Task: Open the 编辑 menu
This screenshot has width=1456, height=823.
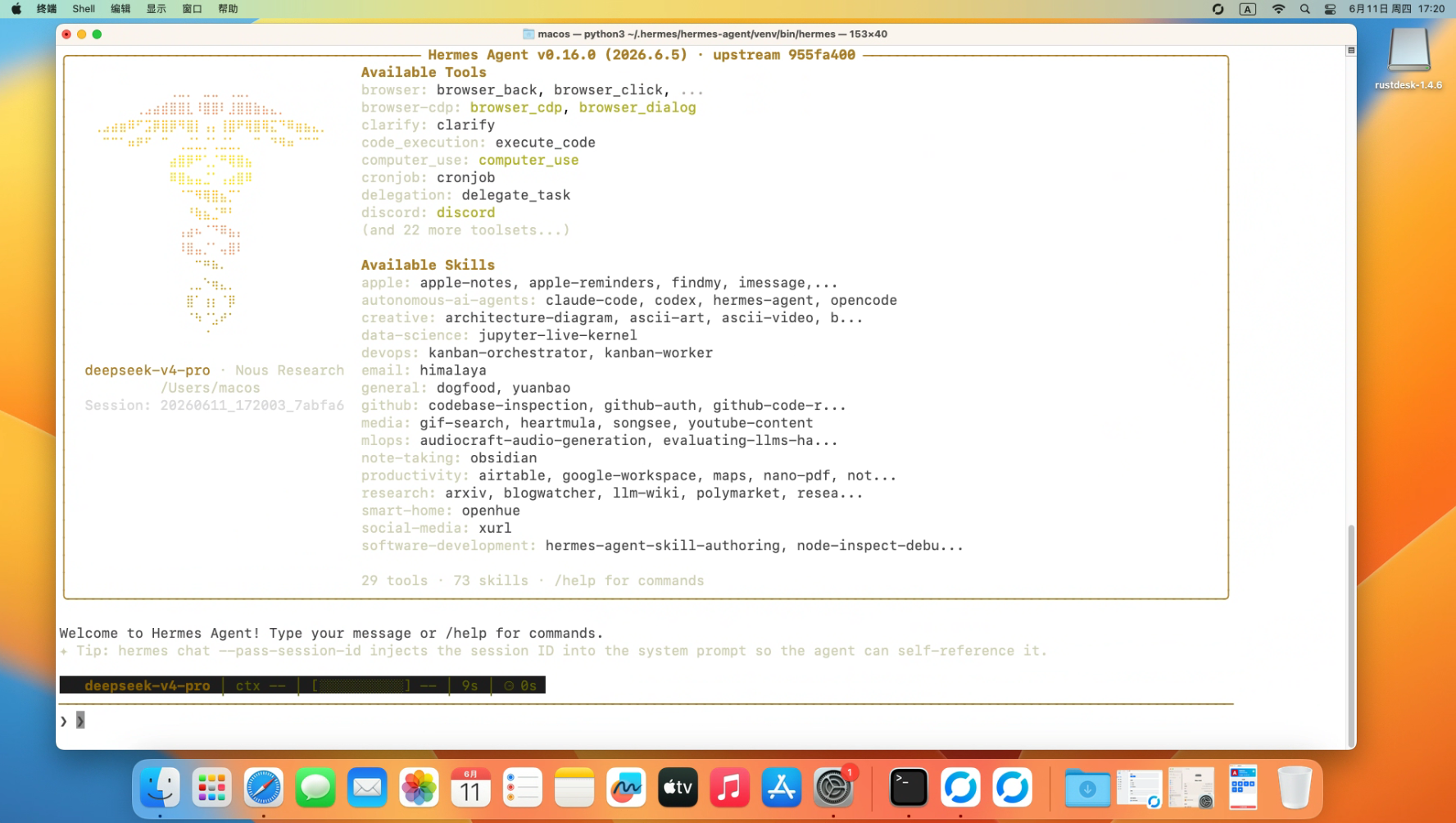Action: pyautogui.click(x=120, y=9)
